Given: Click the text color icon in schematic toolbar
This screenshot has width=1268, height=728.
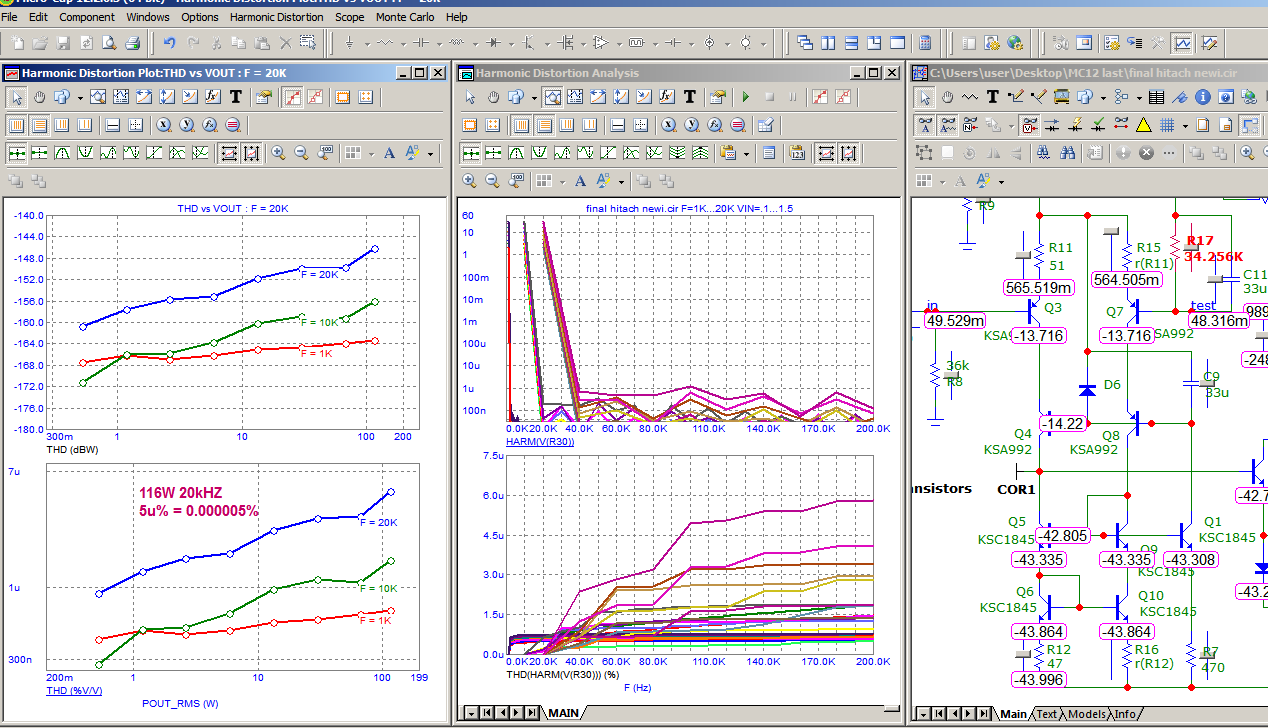Looking at the screenshot, I should pos(983,181).
